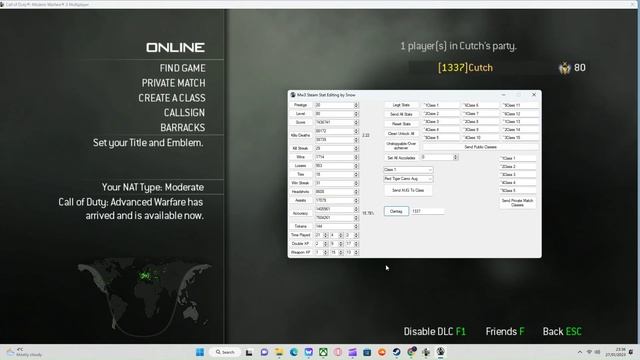Launch Microsoft Edge from the taskbar
This screenshot has height=360, width=640.
coord(293,352)
